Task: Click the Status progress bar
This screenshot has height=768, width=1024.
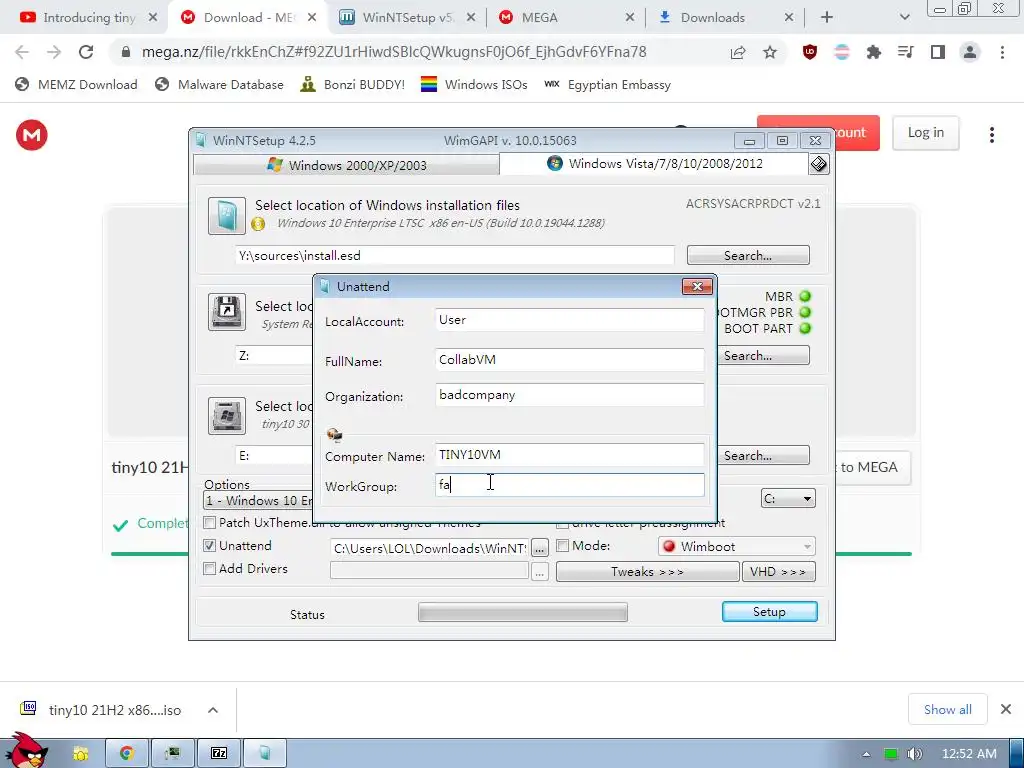Action: [522, 613]
